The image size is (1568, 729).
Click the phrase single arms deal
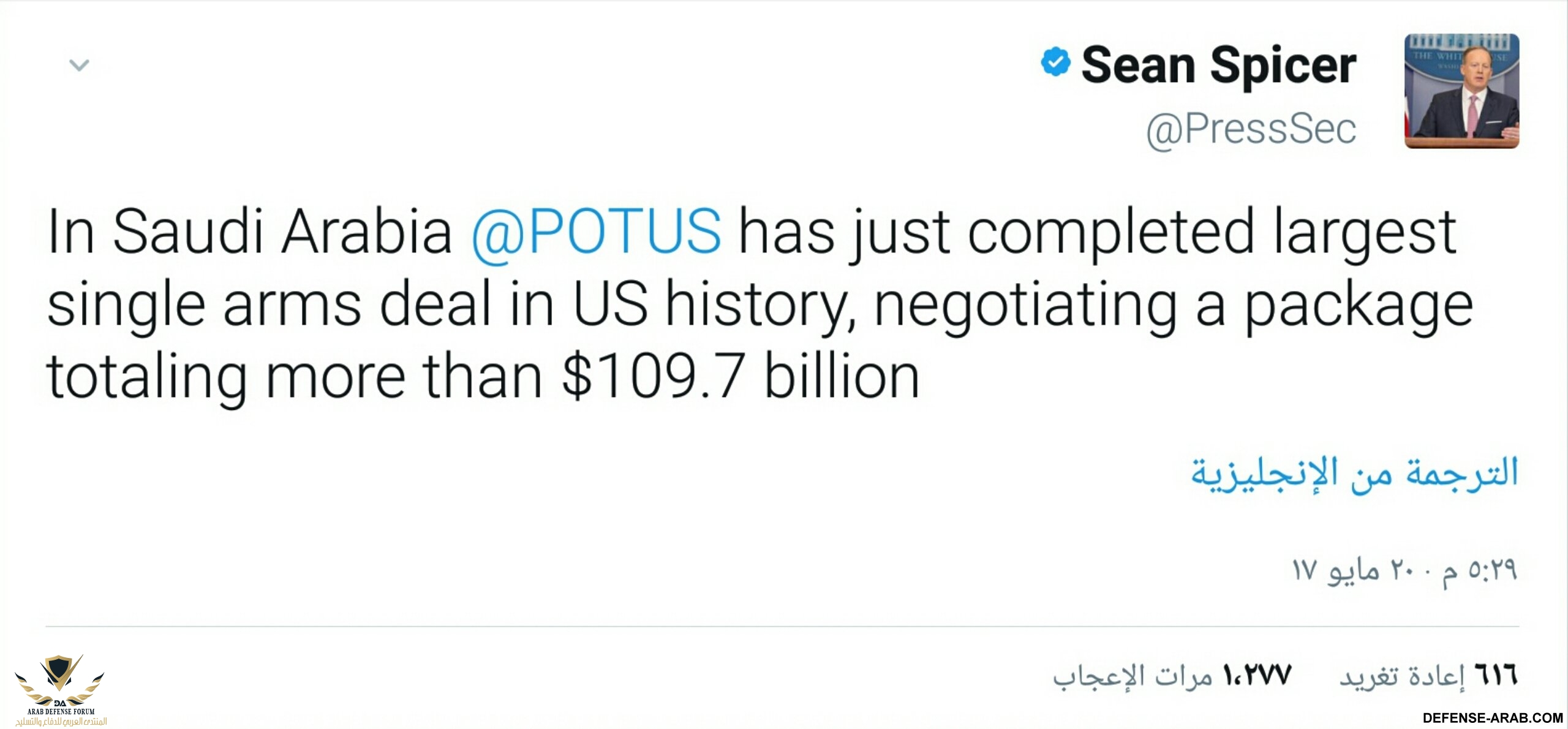coord(269,304)
